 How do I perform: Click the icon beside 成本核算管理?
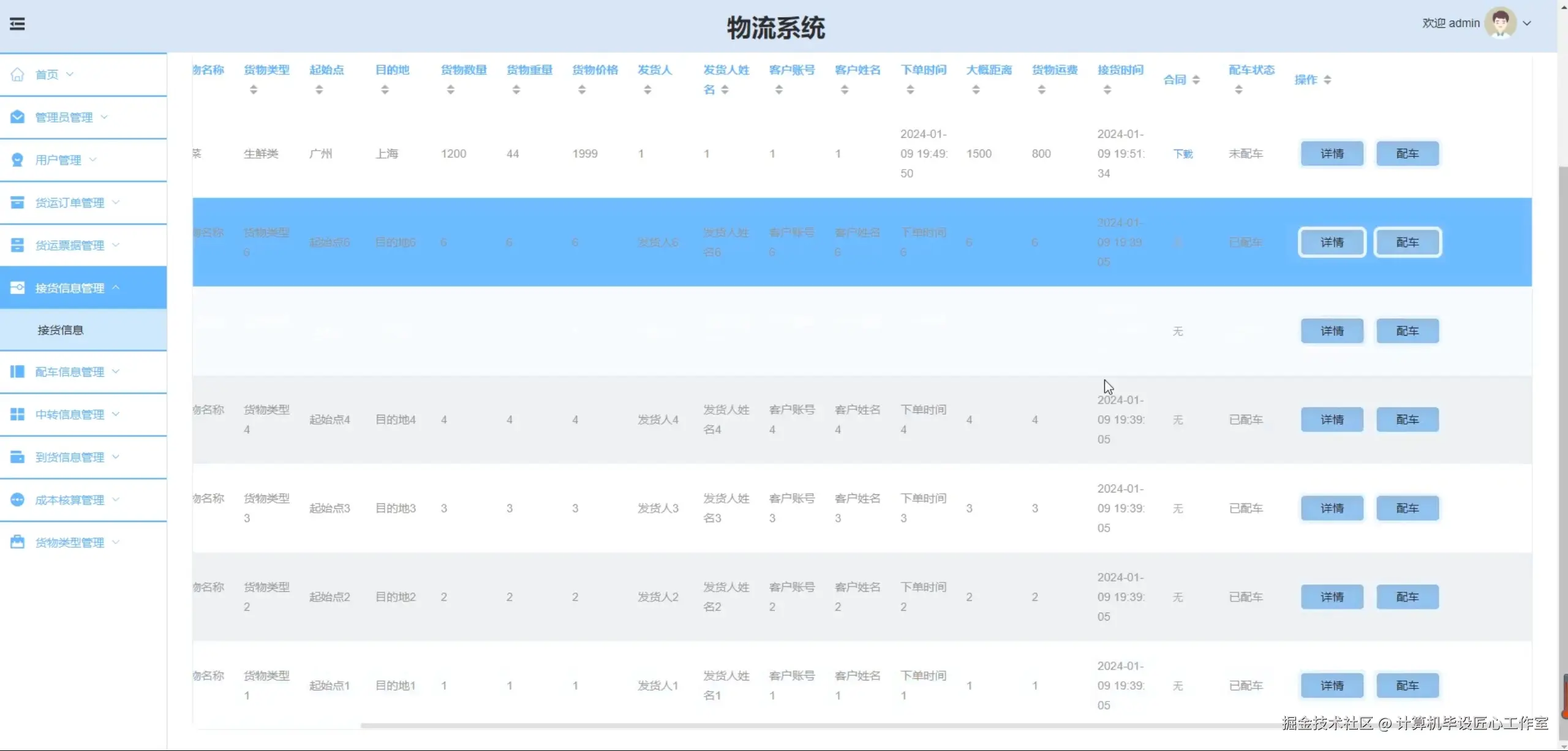(17, 500)
